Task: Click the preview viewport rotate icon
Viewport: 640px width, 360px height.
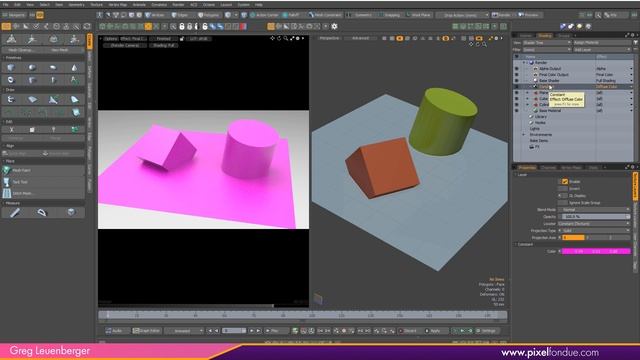Action: pos(279,38)
